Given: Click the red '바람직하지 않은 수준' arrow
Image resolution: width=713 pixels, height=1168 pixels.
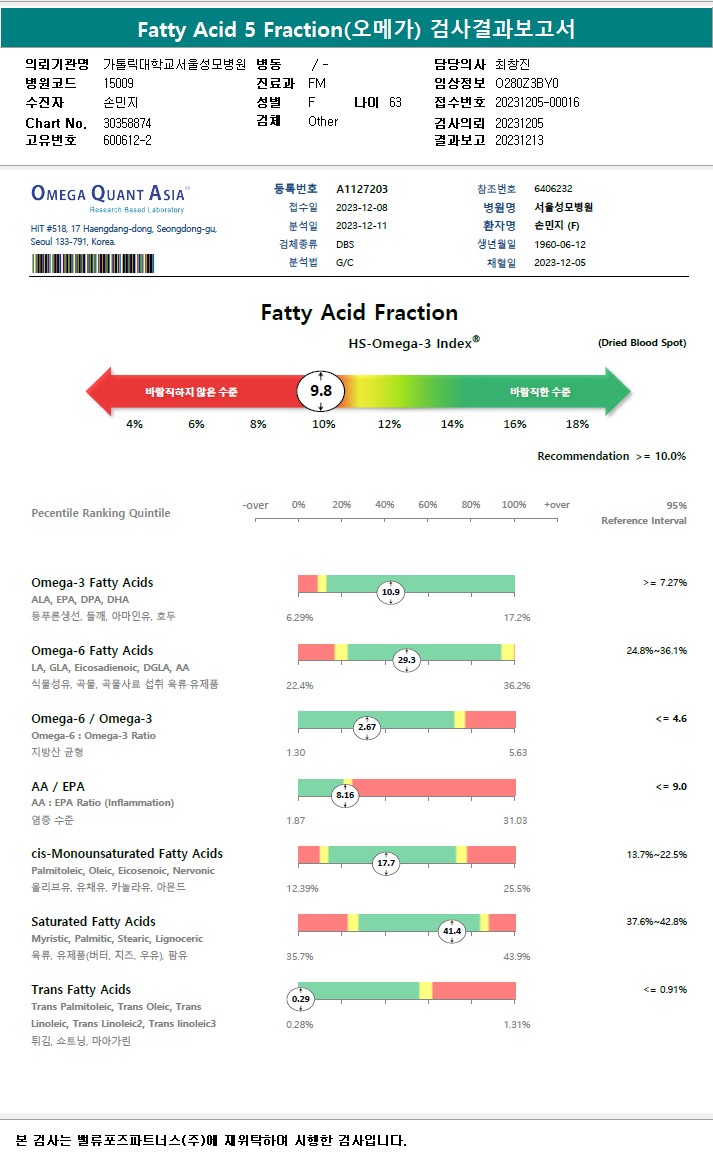Looking at the screenshot, I should click(190, 391).
